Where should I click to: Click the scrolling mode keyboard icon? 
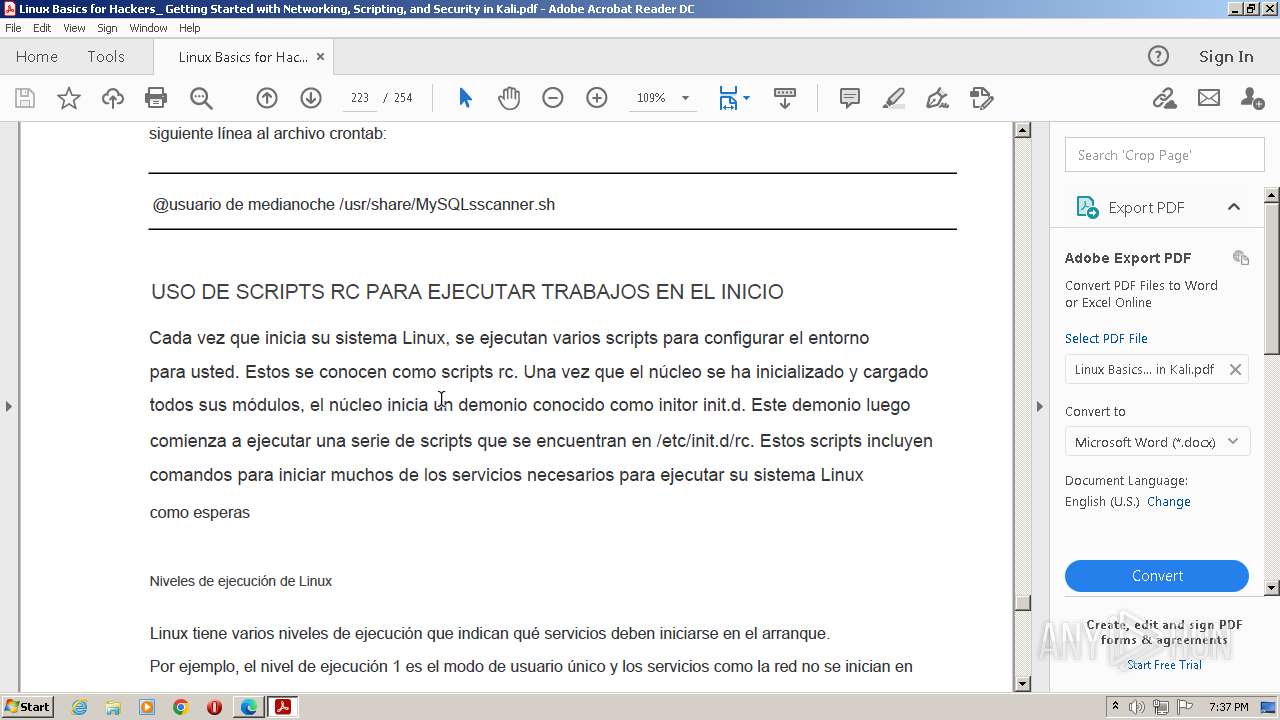coord(785,98)
